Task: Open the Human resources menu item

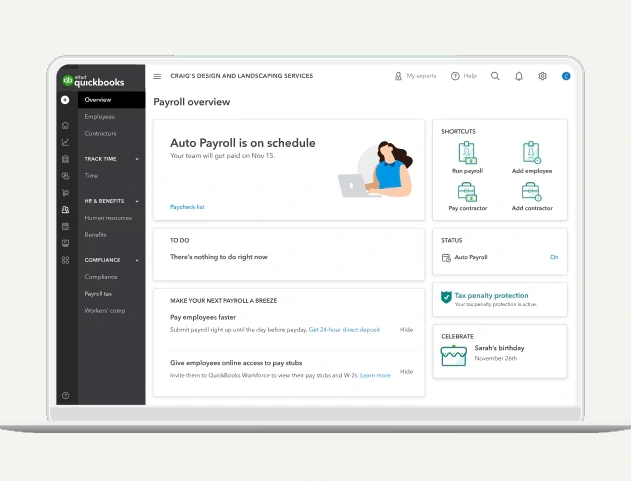Action: point(108,218)
